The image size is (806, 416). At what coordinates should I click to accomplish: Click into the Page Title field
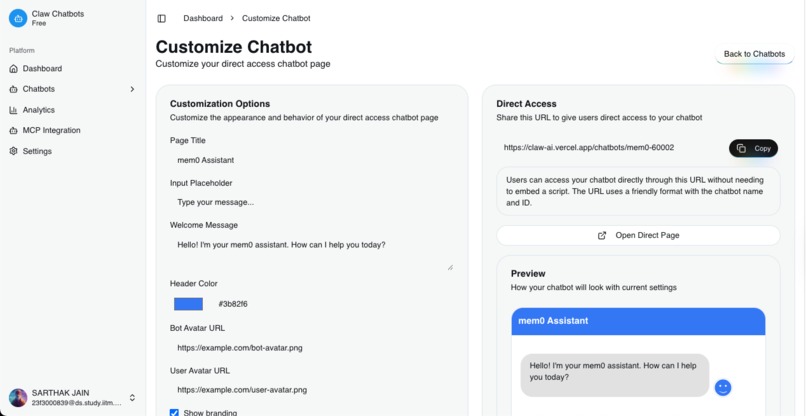pos(312,160)
